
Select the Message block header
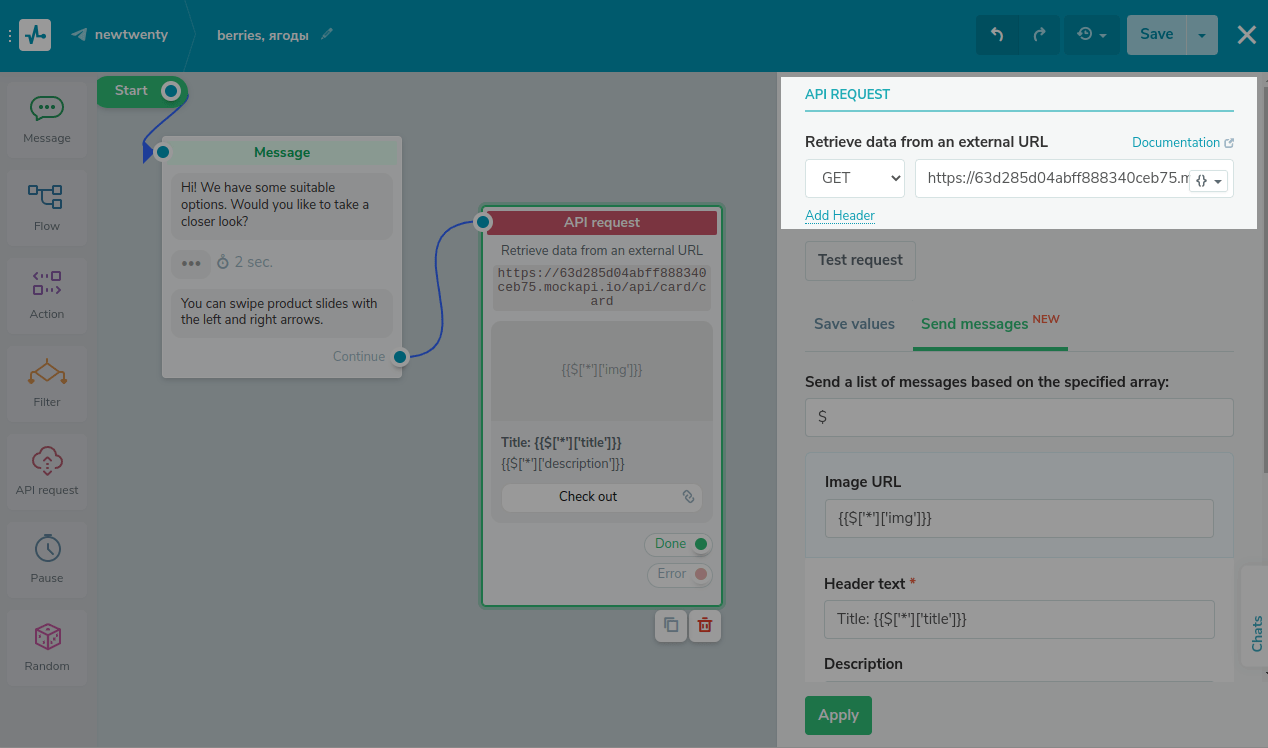[282, 152]
